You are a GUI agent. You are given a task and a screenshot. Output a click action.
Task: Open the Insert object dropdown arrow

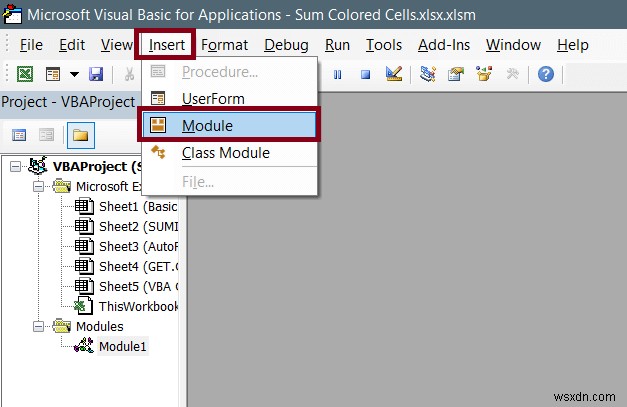74,74
